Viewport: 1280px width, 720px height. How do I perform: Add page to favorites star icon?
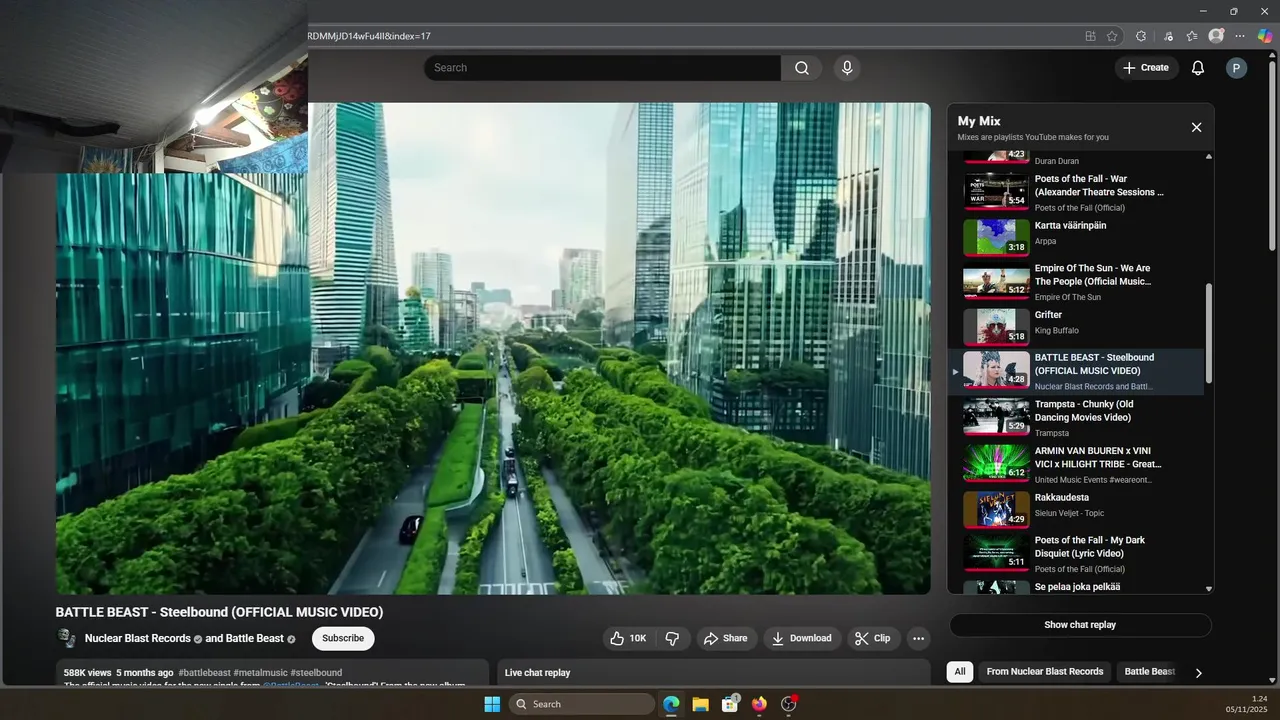coord(1112,36)
